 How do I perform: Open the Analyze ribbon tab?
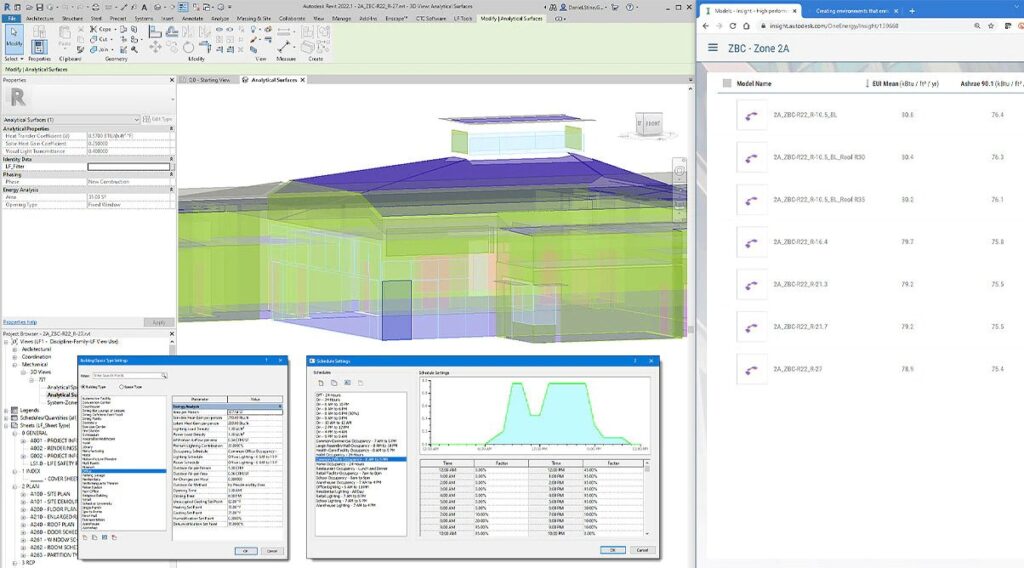220,18
